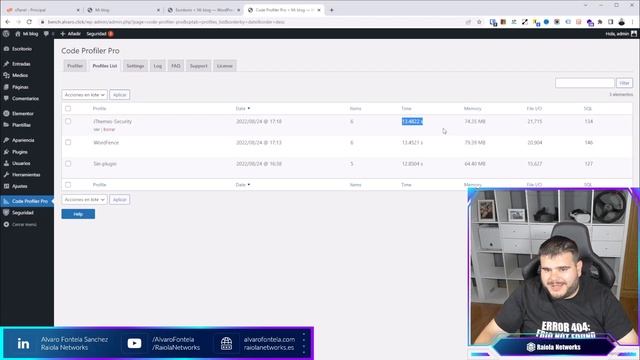Click the Cerrar menú collapse icon

(x=6, y=224)
